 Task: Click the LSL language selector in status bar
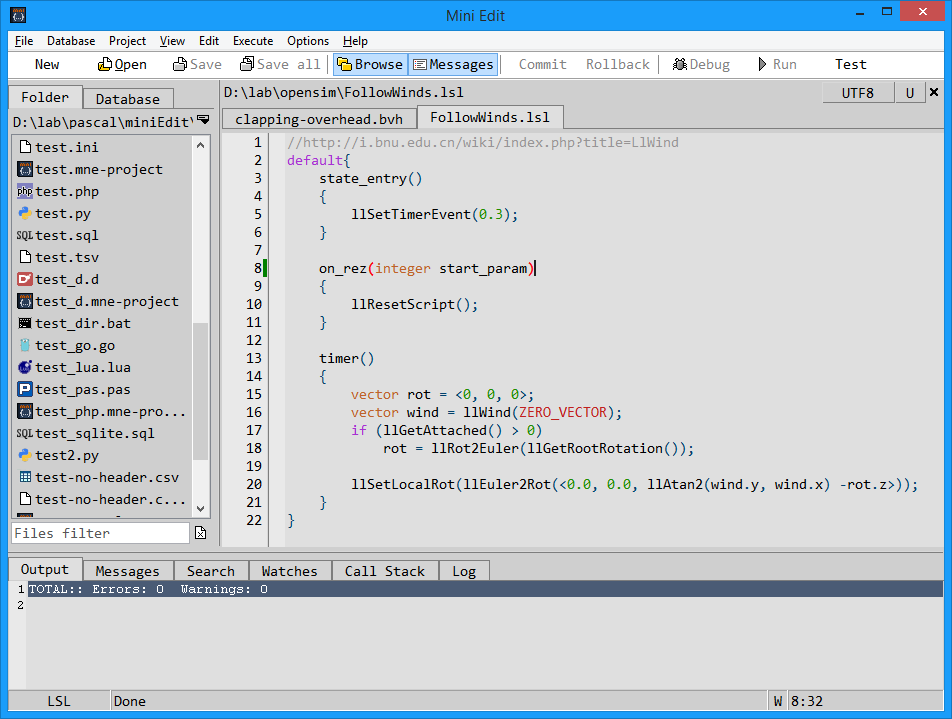click(59, 701)
